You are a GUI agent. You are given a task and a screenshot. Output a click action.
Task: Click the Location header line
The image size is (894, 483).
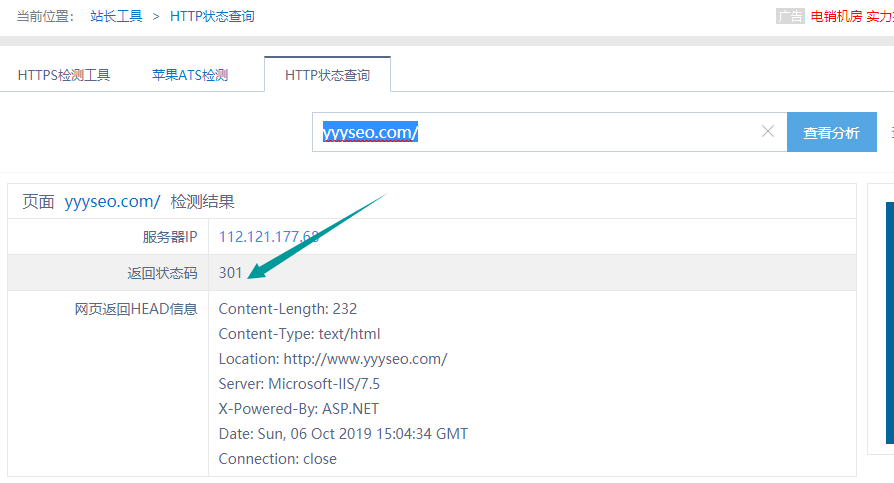pyautogui.click(x=333, y=359)
